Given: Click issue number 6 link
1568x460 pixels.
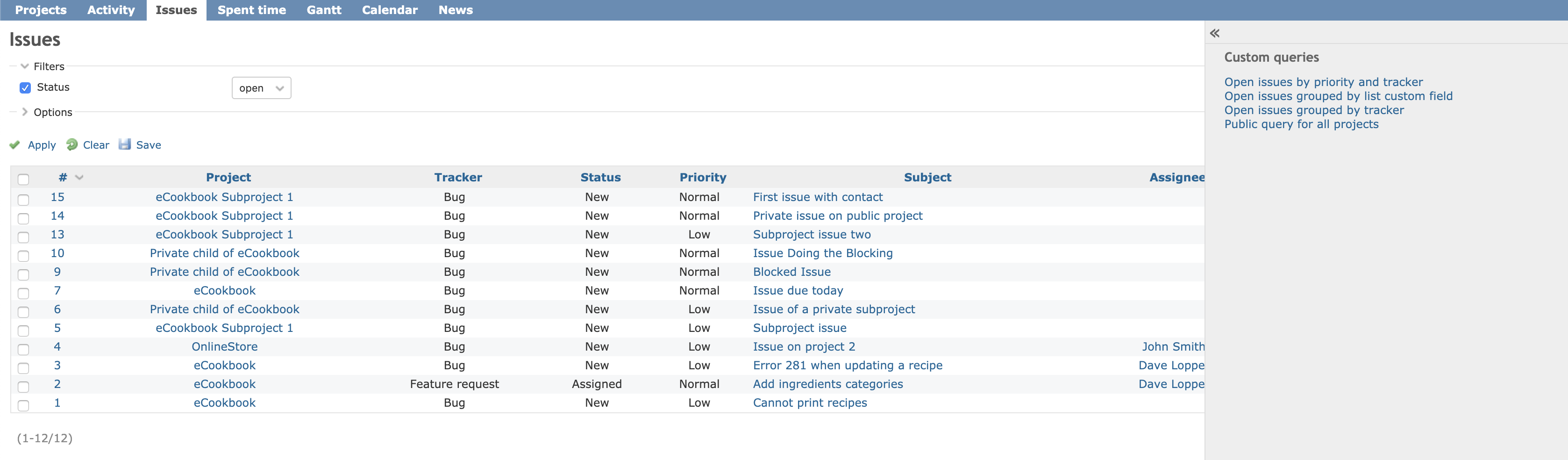Looking at the screenshot, I should click(x=57, y=309).
